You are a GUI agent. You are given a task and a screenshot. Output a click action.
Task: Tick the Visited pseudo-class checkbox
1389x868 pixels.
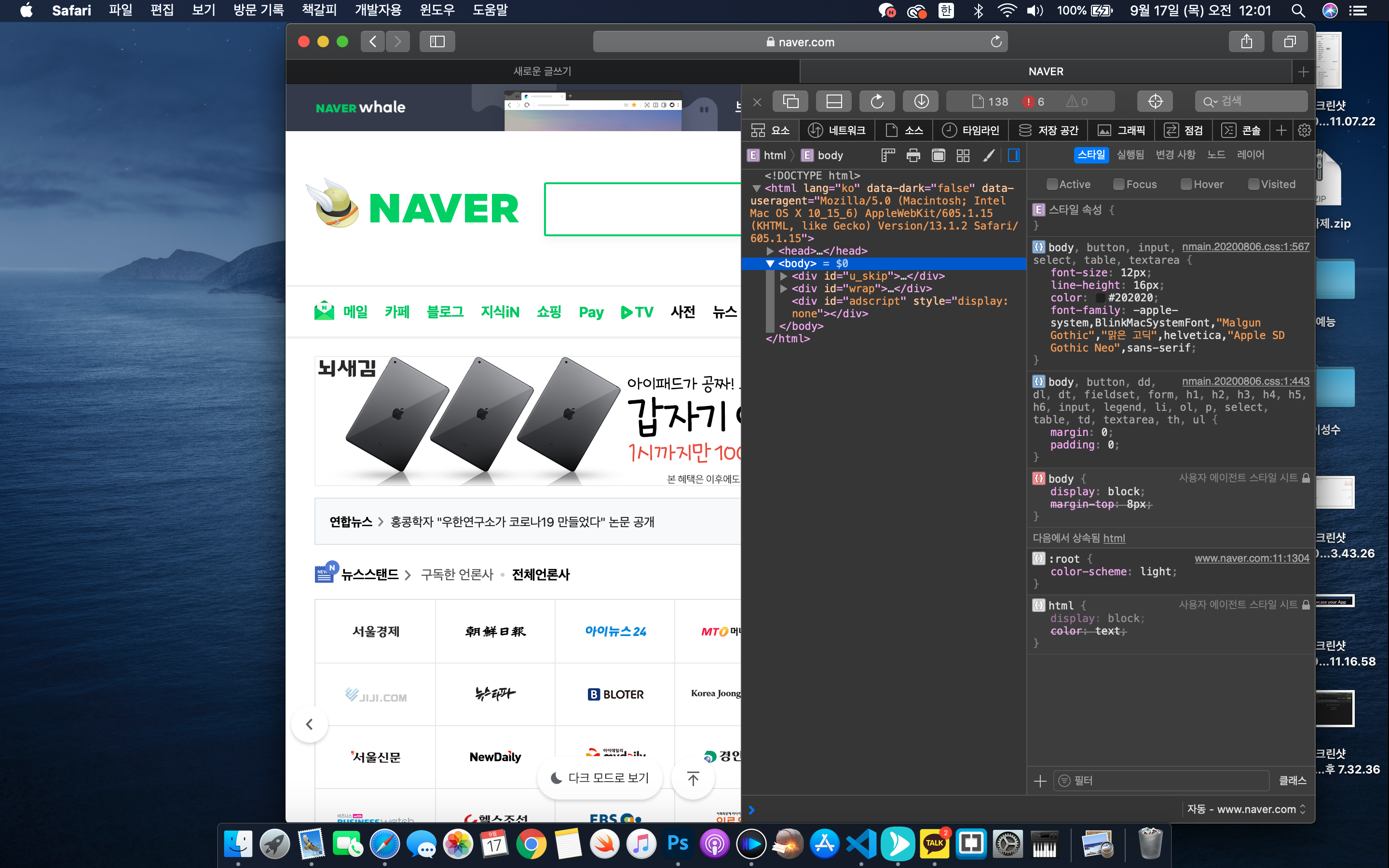[x=1253, y=184]
